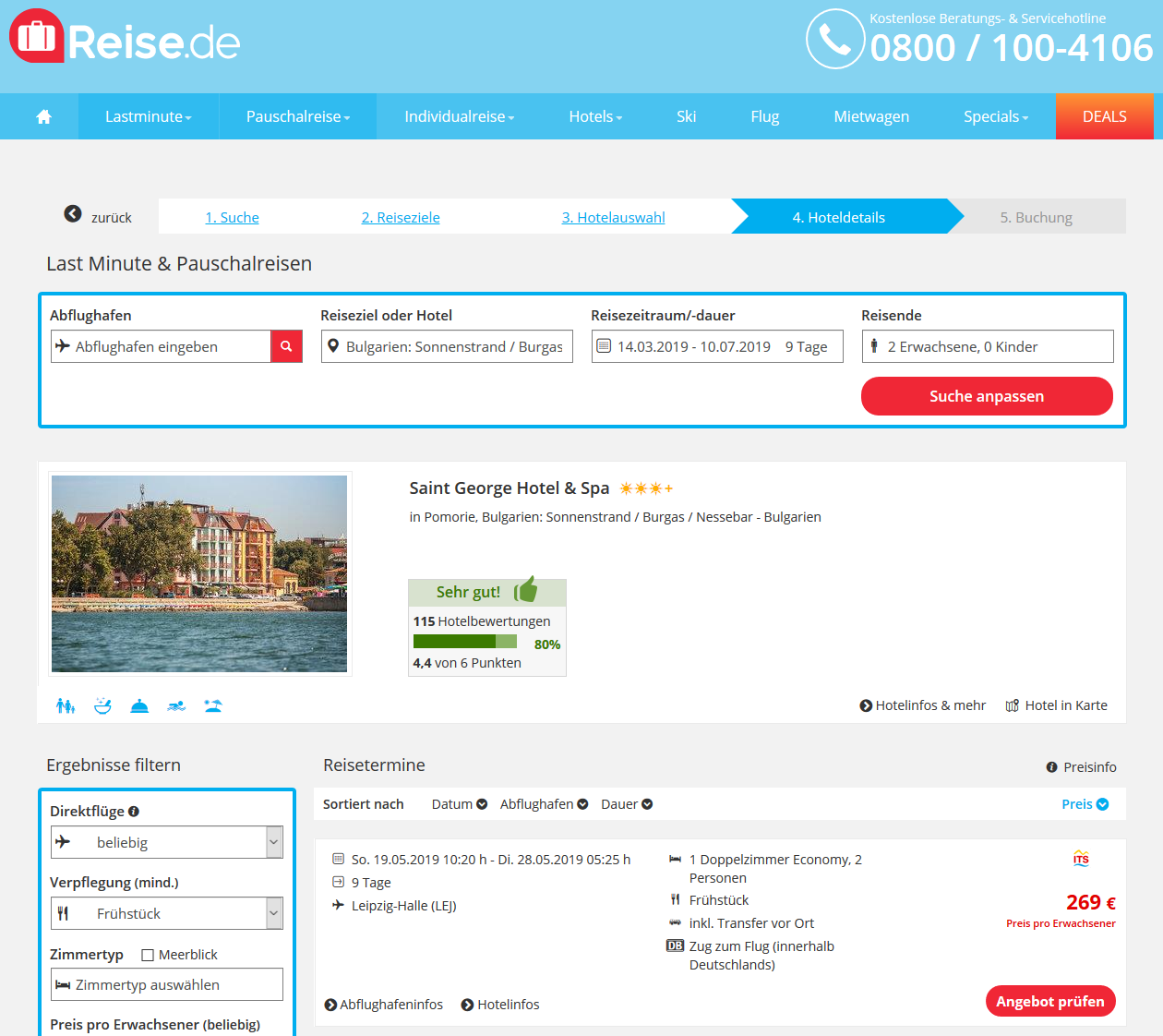Open the Hotel in Karte link
The width and height of the screenshot is (1163, 1036).
[x=1057, y=705]
